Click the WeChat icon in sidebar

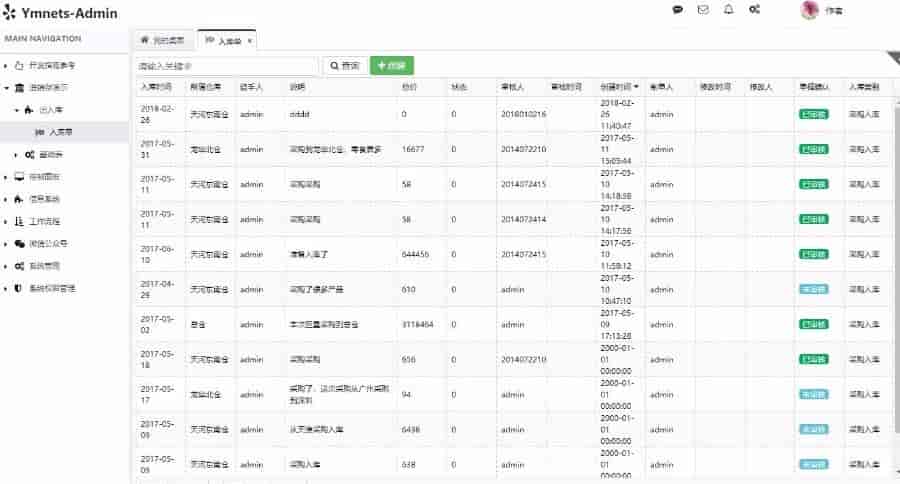pos(19,243)
